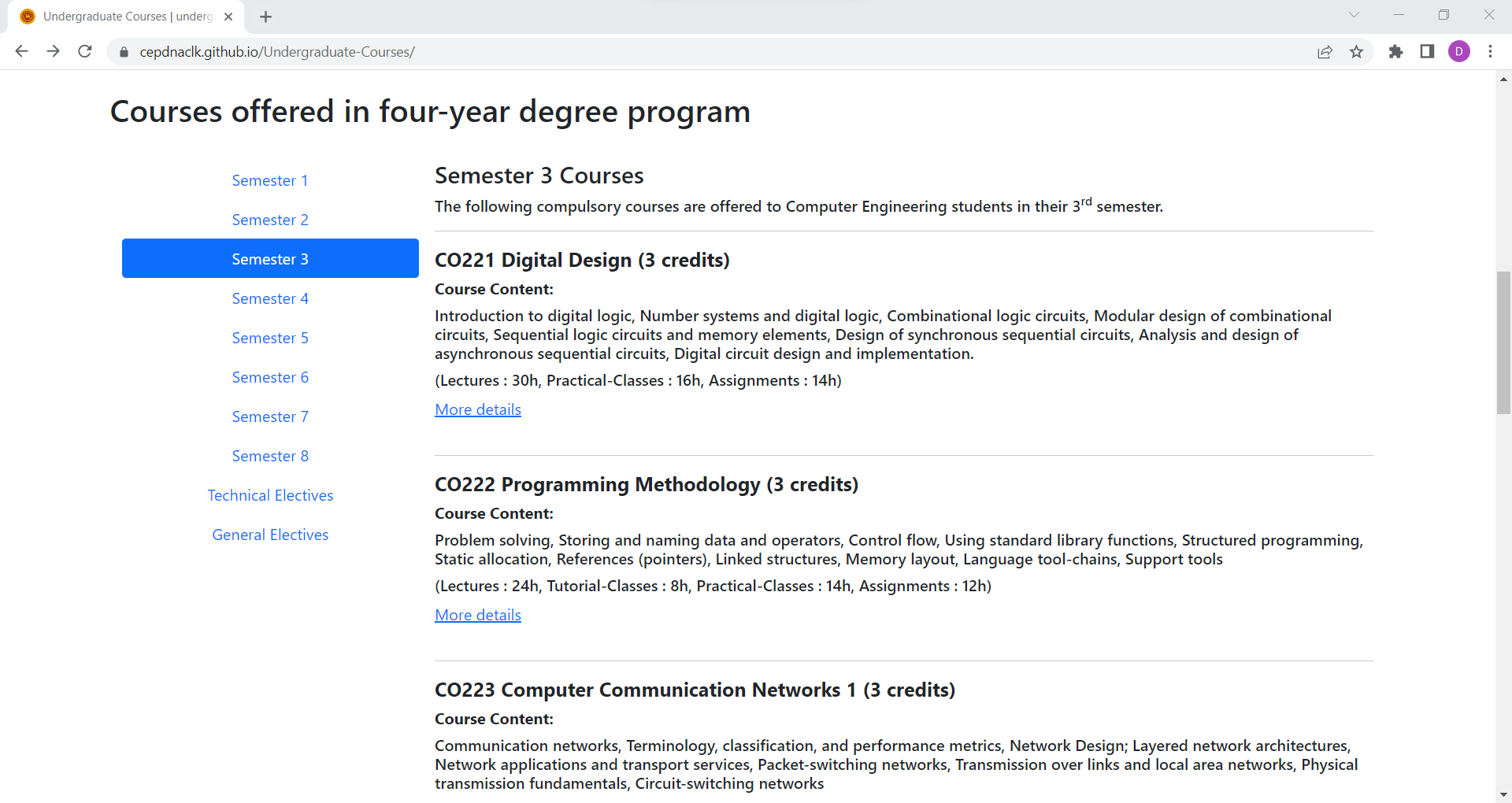Open a new browser tab
The image size is (1512, 803).
(266, 17)
